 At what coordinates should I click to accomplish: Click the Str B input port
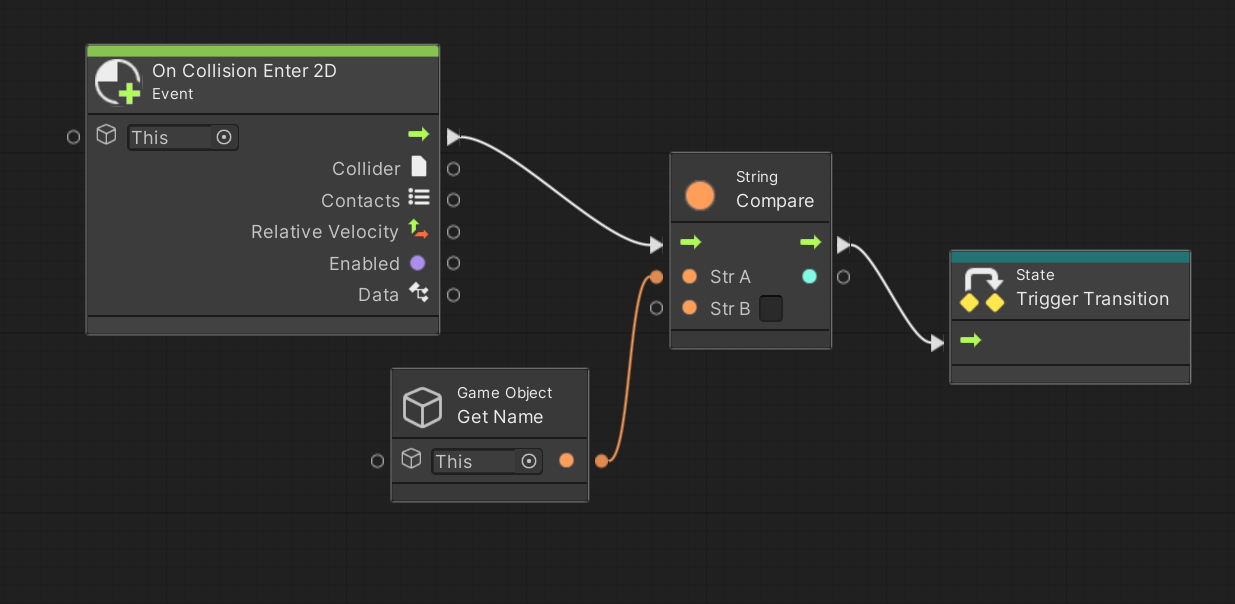pos(656,308)
